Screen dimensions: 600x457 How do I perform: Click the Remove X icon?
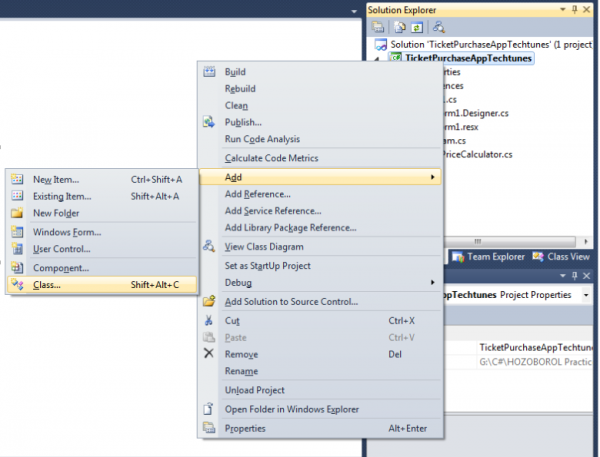[209, 353]
